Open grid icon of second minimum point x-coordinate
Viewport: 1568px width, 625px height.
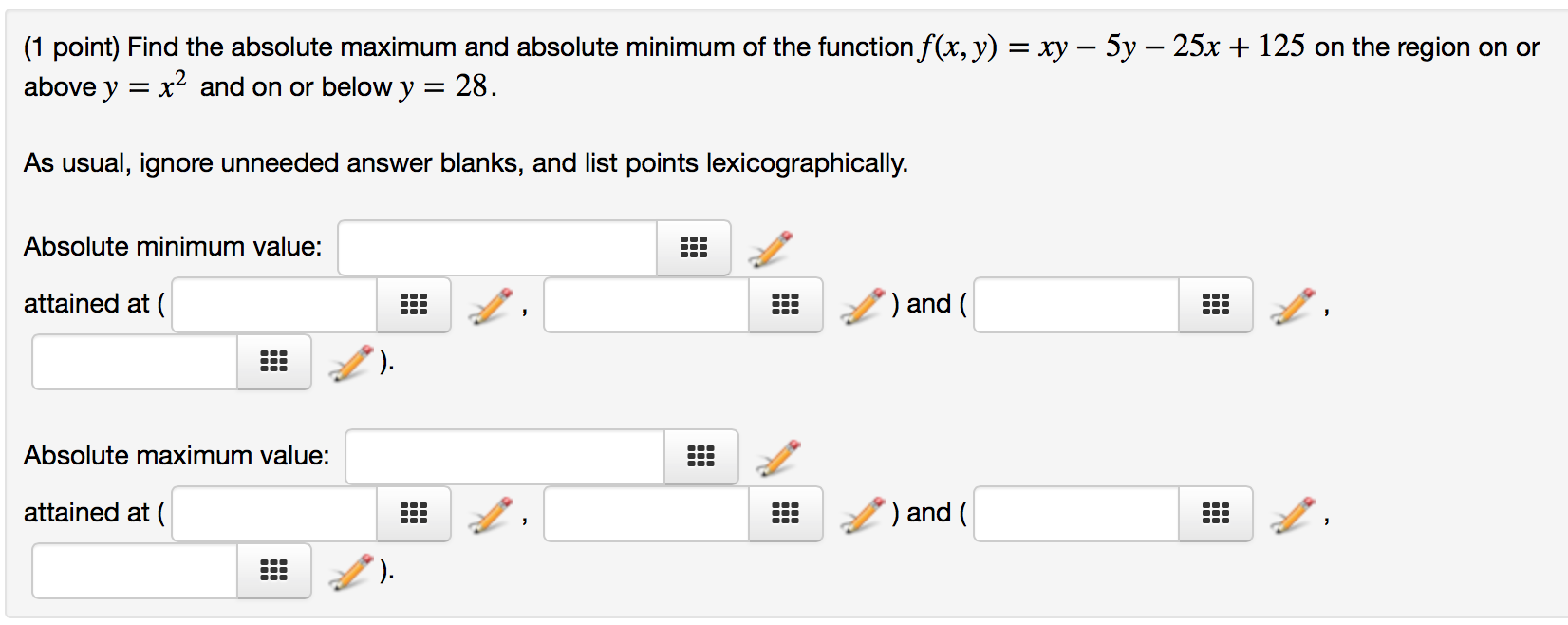[x=1216, y=305]
